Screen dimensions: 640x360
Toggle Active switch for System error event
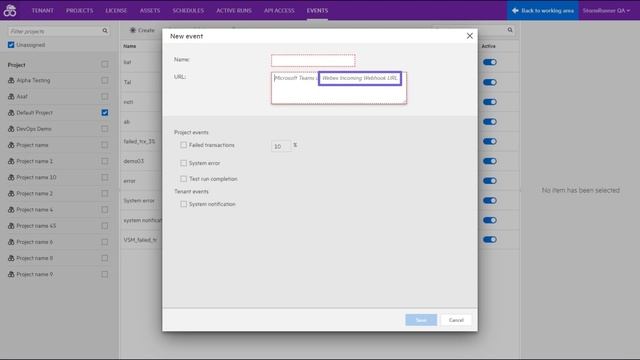[490, 200]
